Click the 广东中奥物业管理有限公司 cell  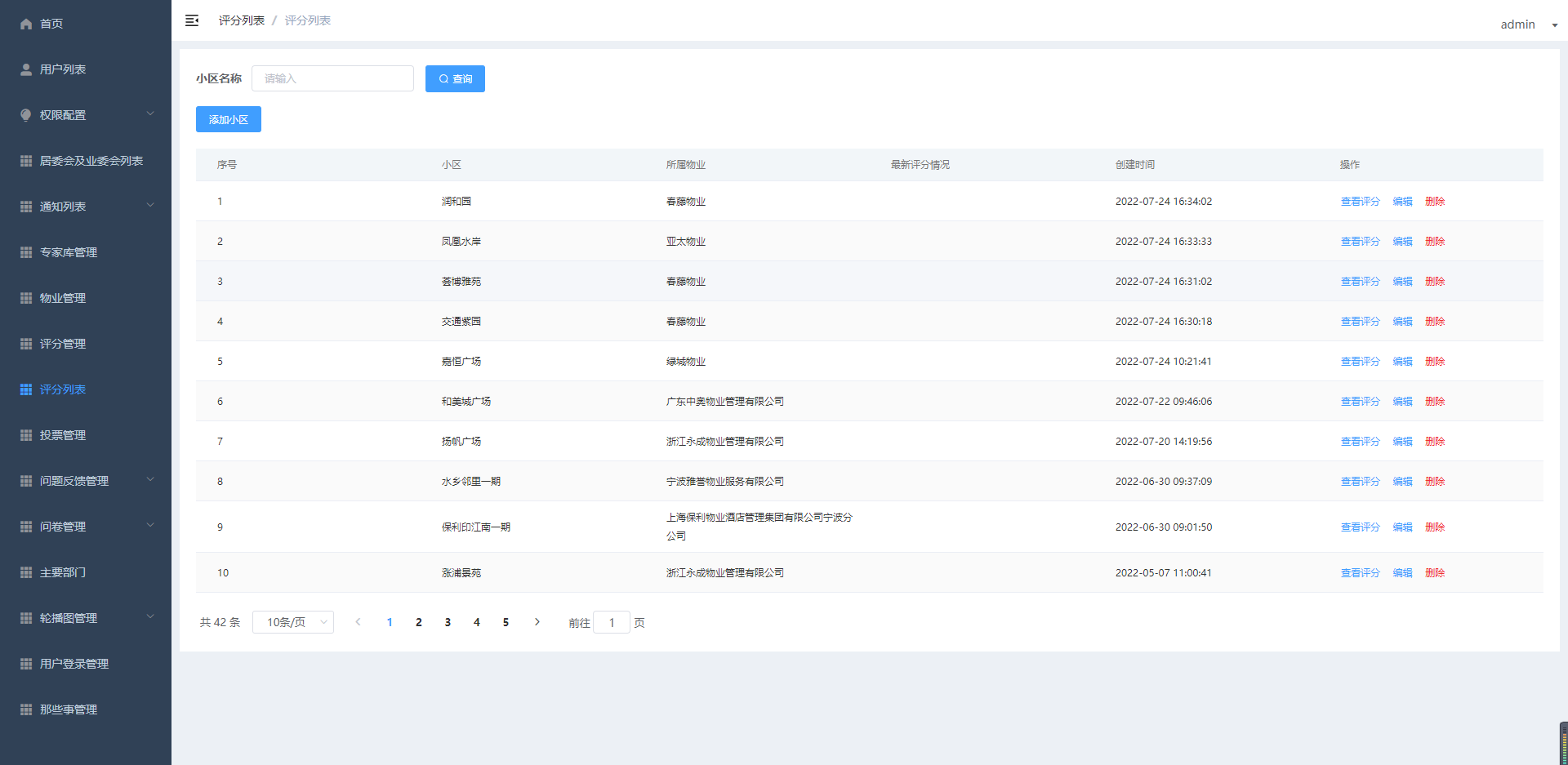(x=725, y=401)
